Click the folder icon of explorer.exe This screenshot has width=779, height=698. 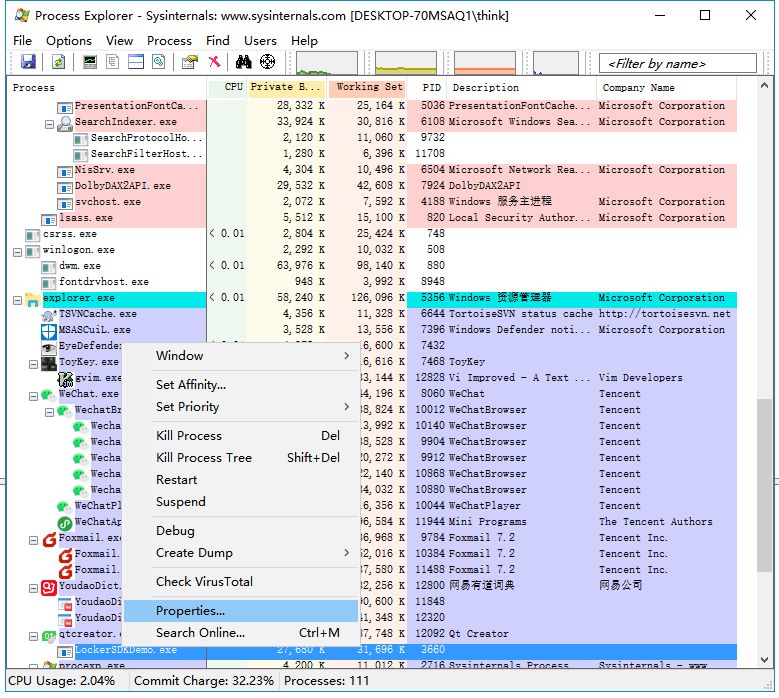click(x=33, y=299)
